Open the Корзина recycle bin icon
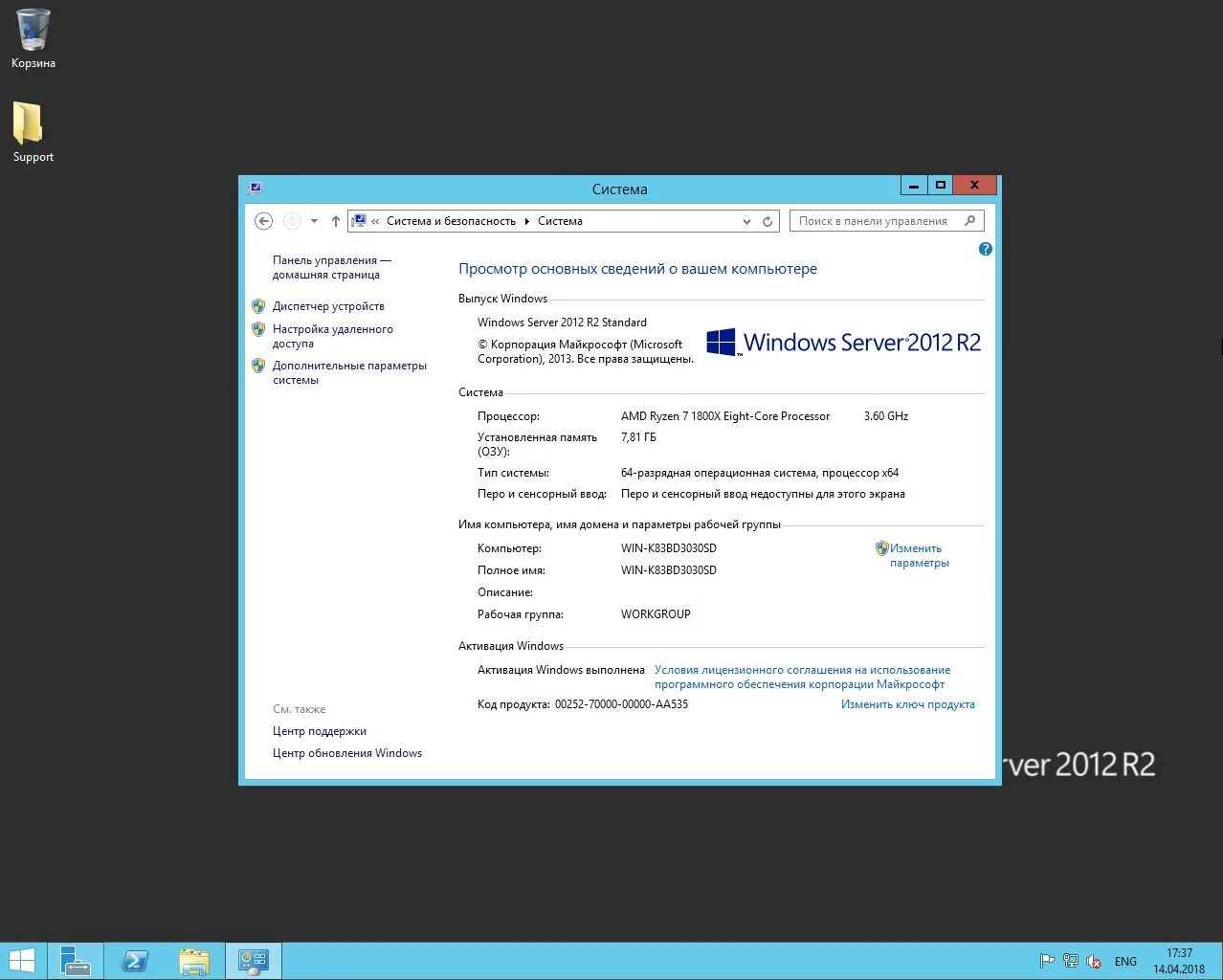Image resolution: width=1223 pixels, height=980 pixels. click(33, 38)
